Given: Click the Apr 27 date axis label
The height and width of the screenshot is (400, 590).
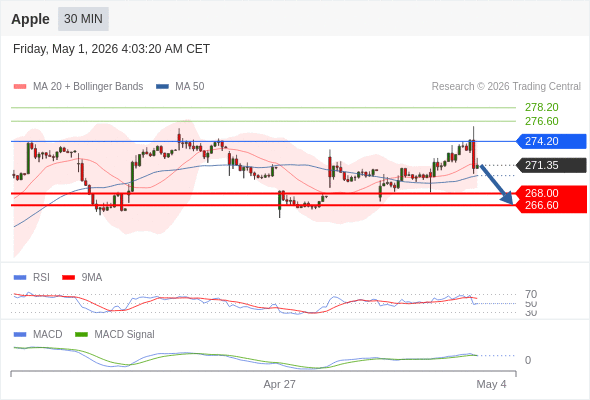Looking at the screenshot, I should pos(280,385).
